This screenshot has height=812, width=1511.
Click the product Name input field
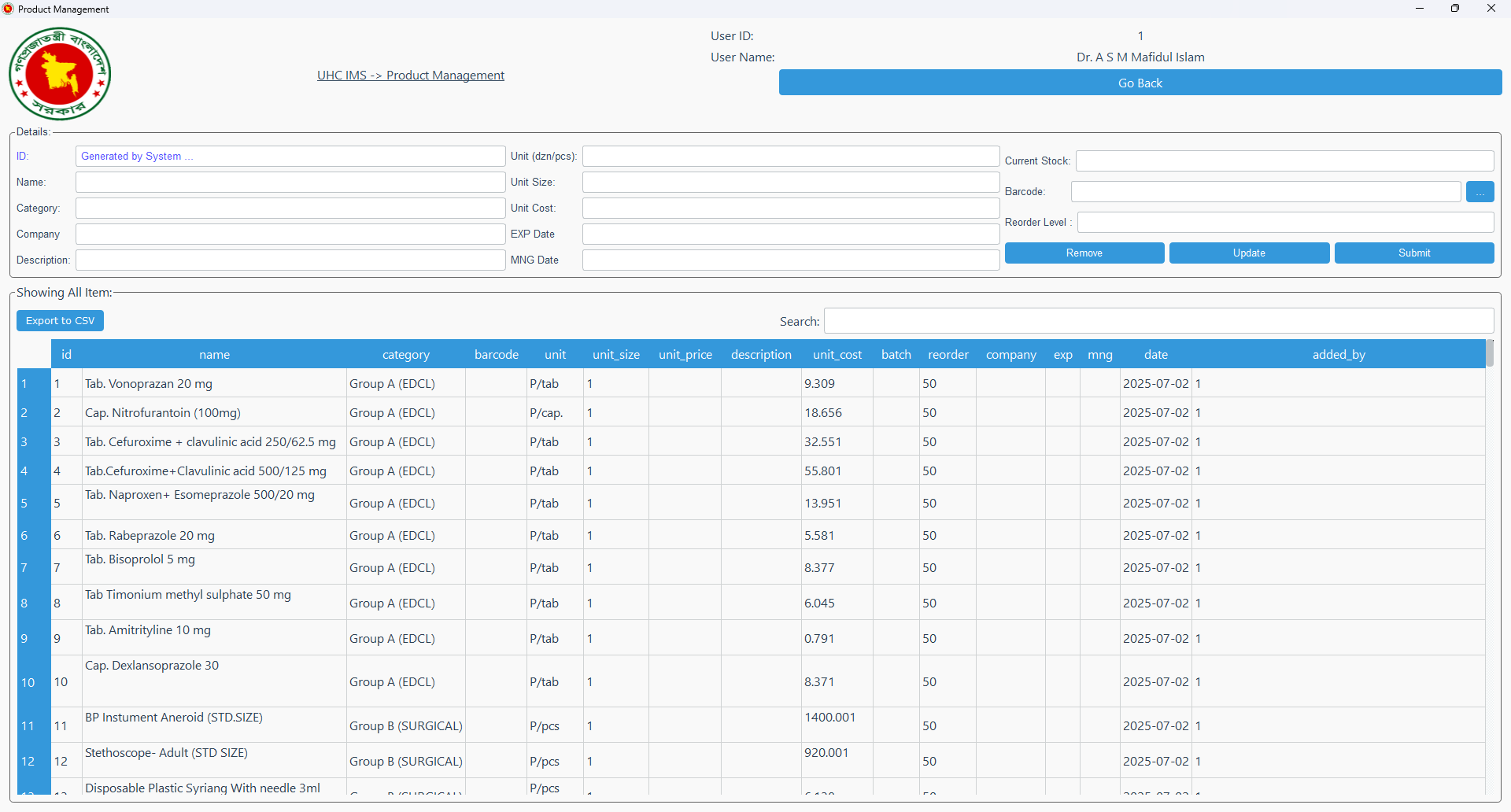(x=290, y=183)
